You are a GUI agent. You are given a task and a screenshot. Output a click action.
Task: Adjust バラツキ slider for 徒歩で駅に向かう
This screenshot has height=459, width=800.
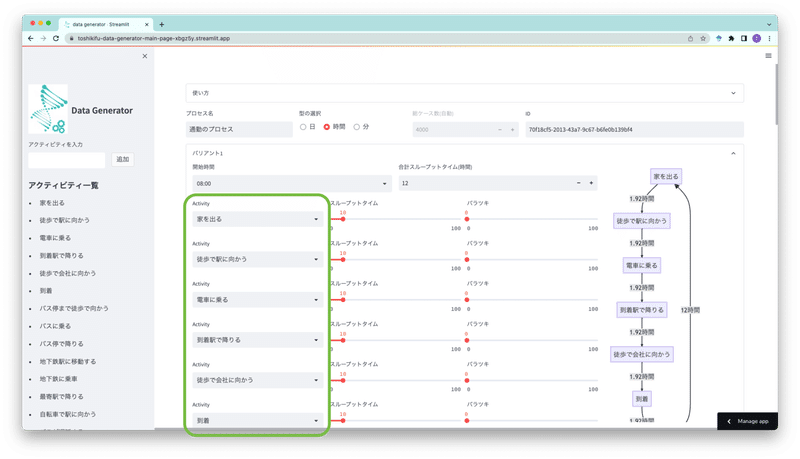click(x=467, y=260)
